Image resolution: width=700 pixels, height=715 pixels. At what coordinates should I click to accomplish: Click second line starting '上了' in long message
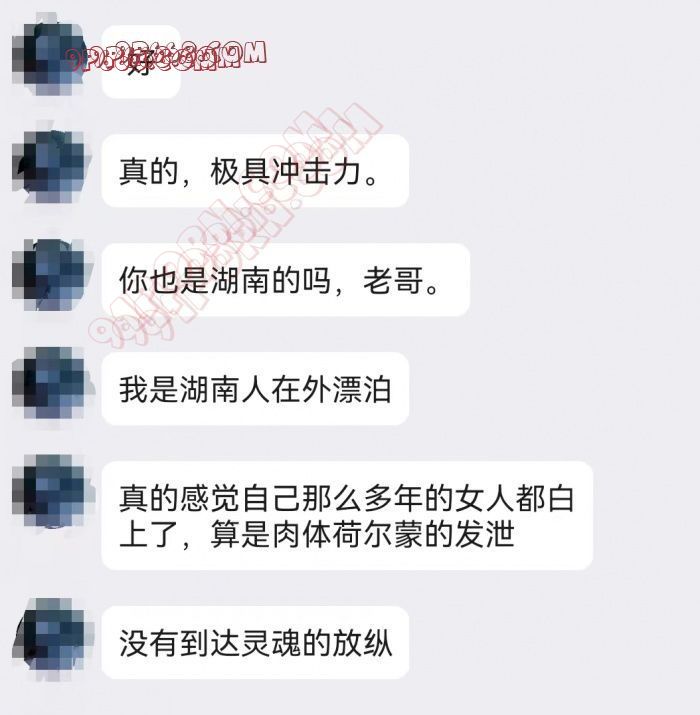tap(316, 534)
